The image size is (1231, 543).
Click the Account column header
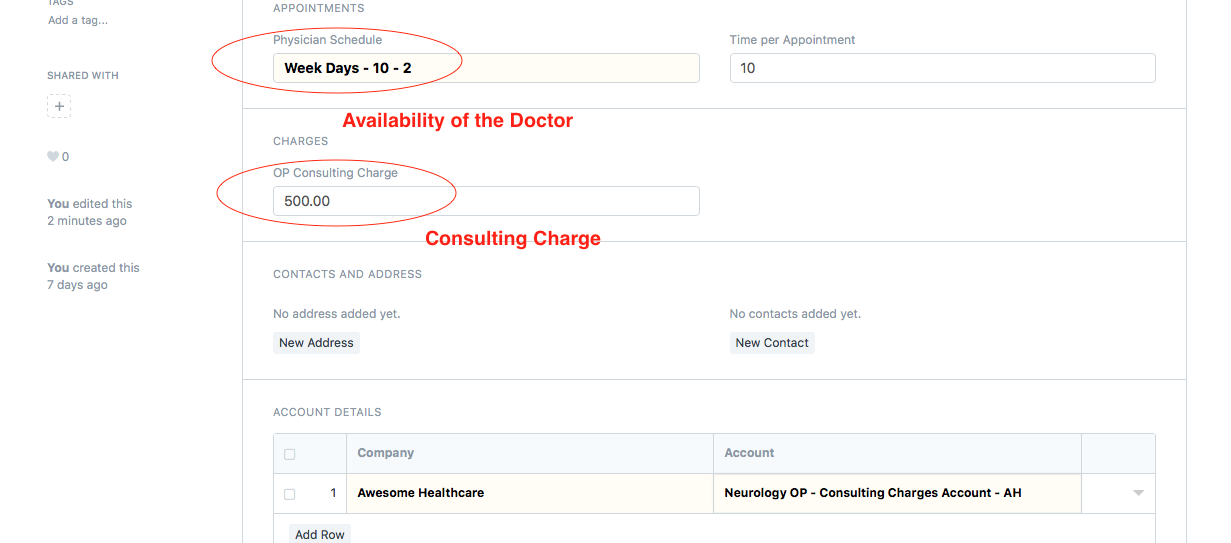[x=749, y=453]
